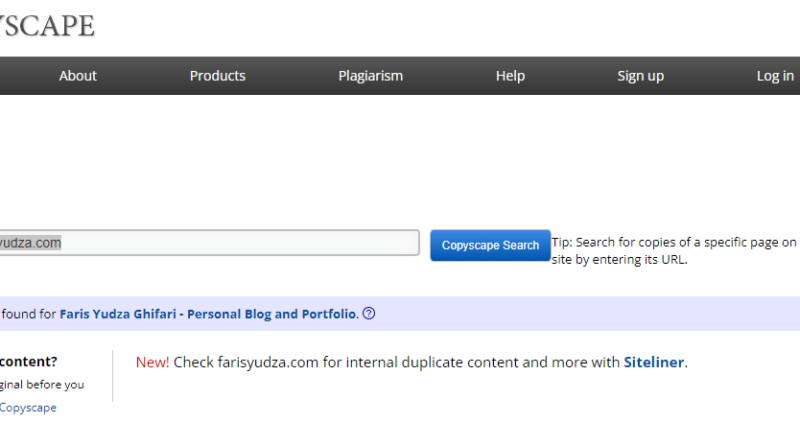The width and height of the screenshot is (800, 445).
Task: Click Log in in navigation bar
Action: 775,76
